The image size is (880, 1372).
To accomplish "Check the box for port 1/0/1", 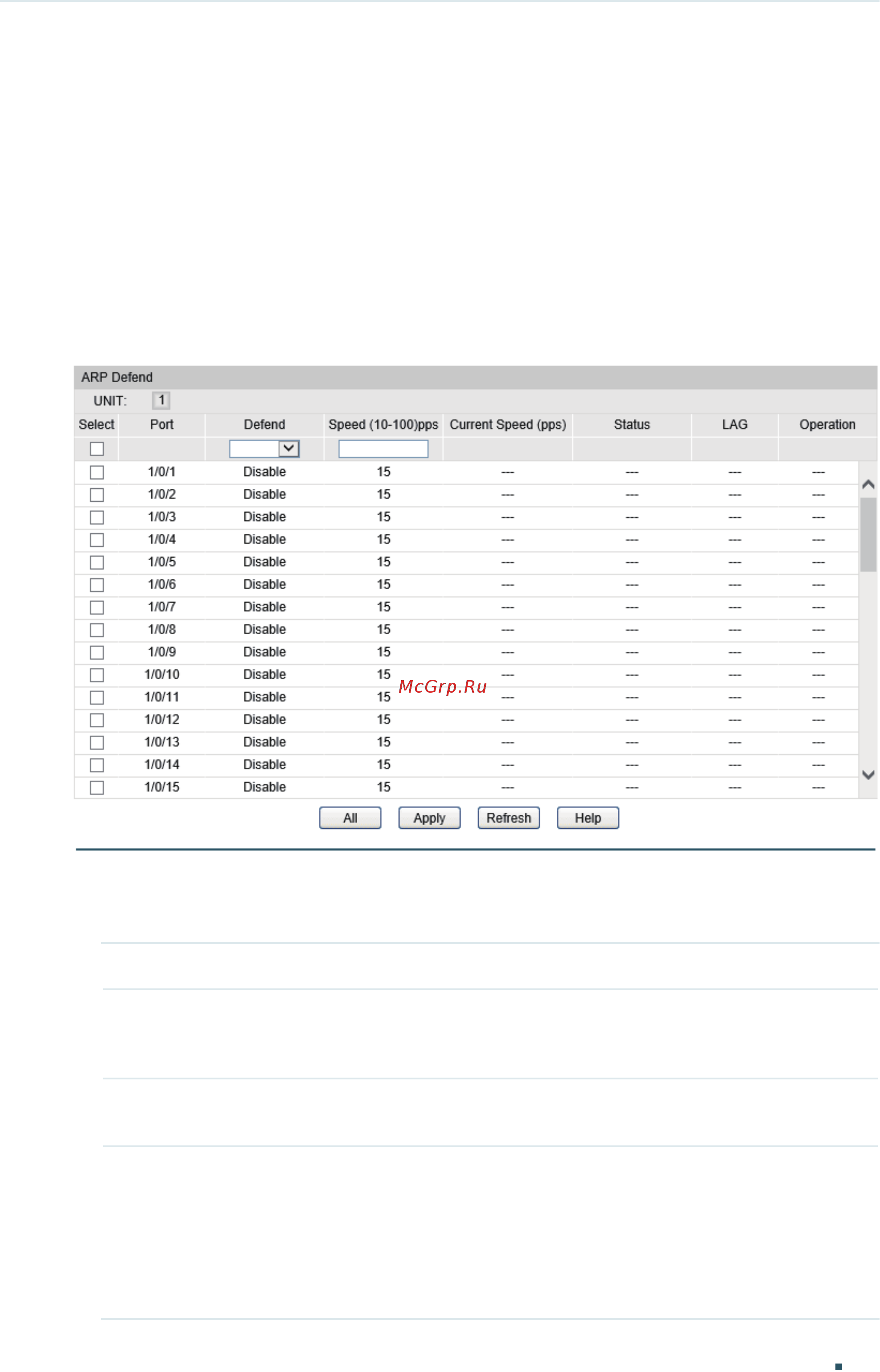I will [97, 472].
